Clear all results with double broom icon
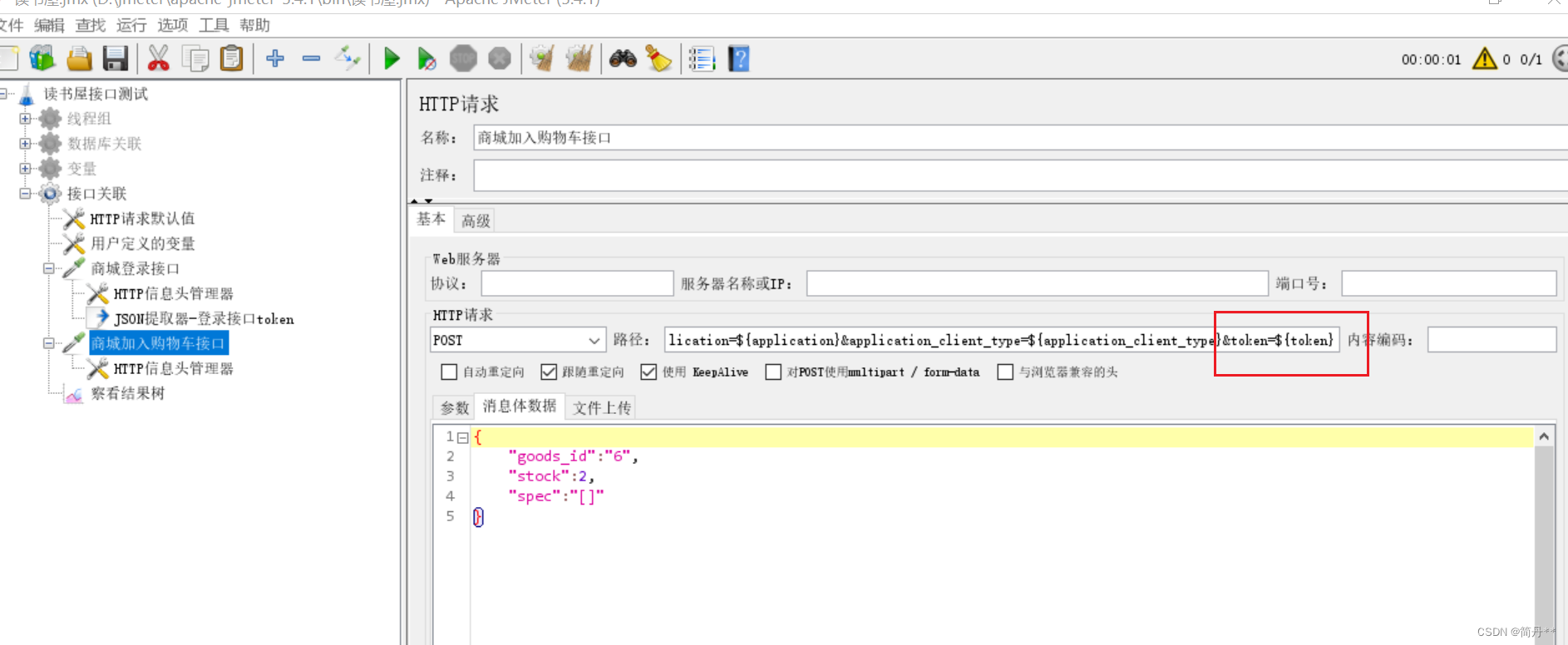Viewport: 1568px width, 645px height. coord(579,58)
